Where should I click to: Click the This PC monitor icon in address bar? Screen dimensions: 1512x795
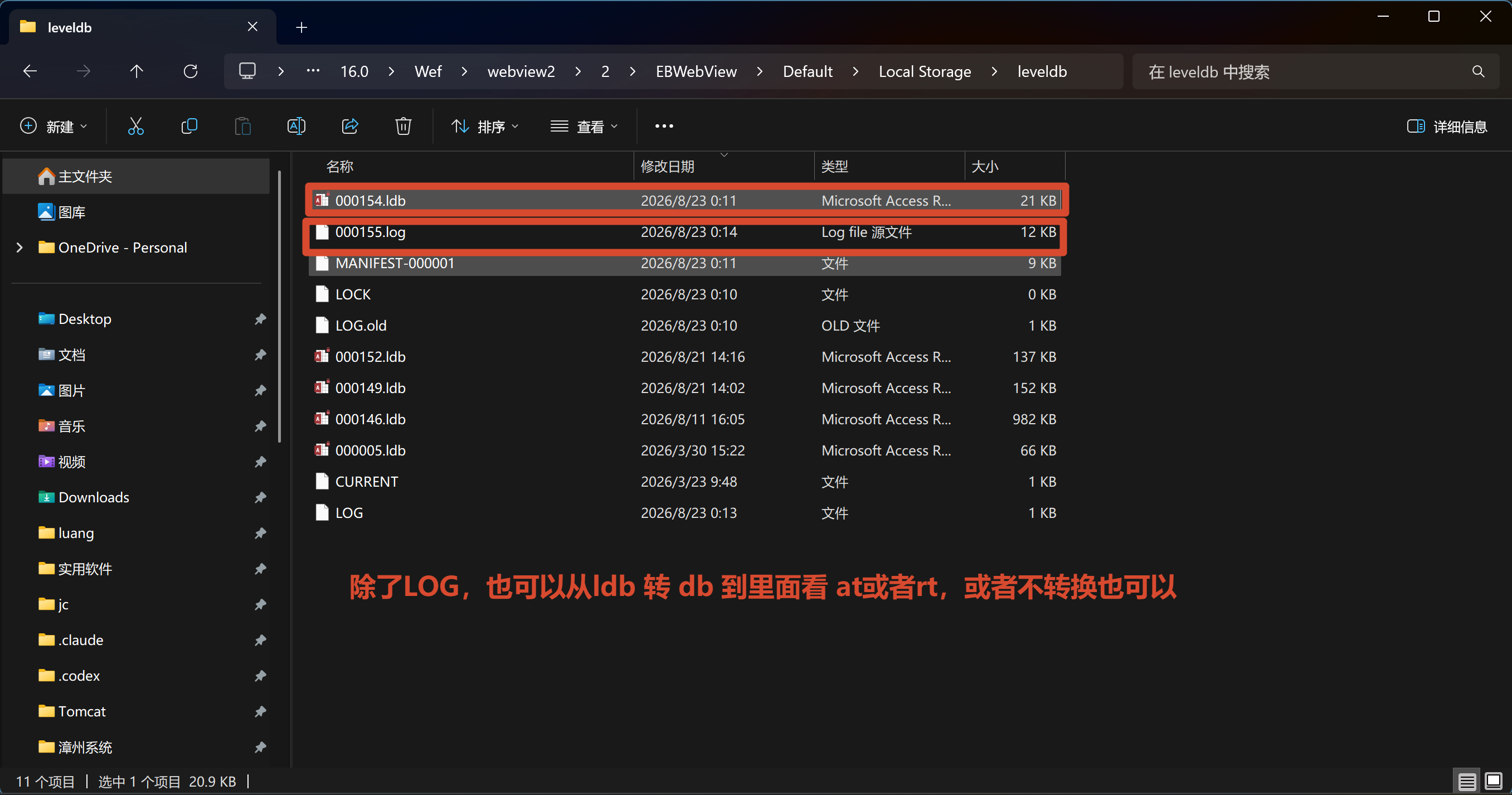(x=247, y=71)
